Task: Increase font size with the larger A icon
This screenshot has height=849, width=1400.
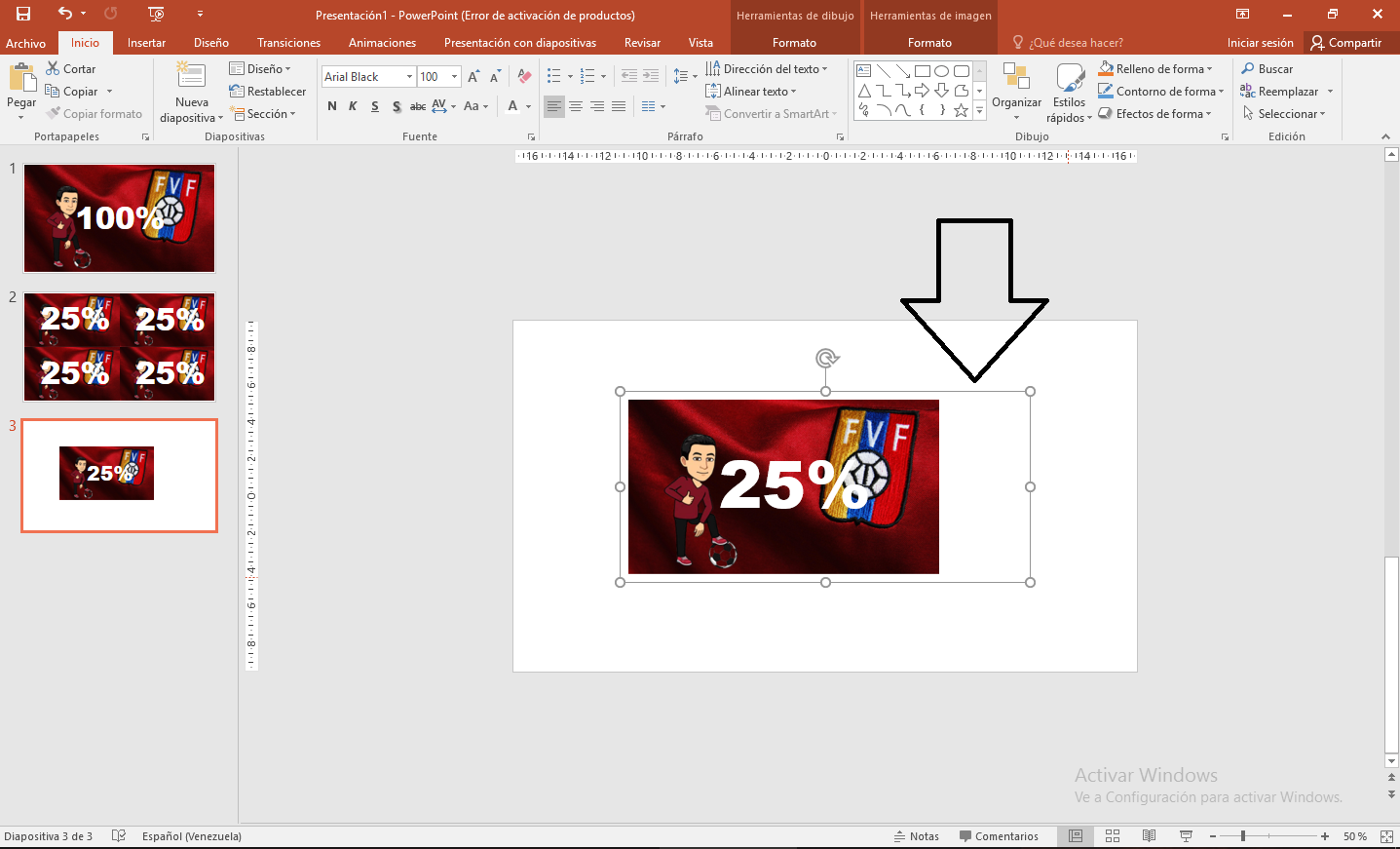Action: click(473, 76)
